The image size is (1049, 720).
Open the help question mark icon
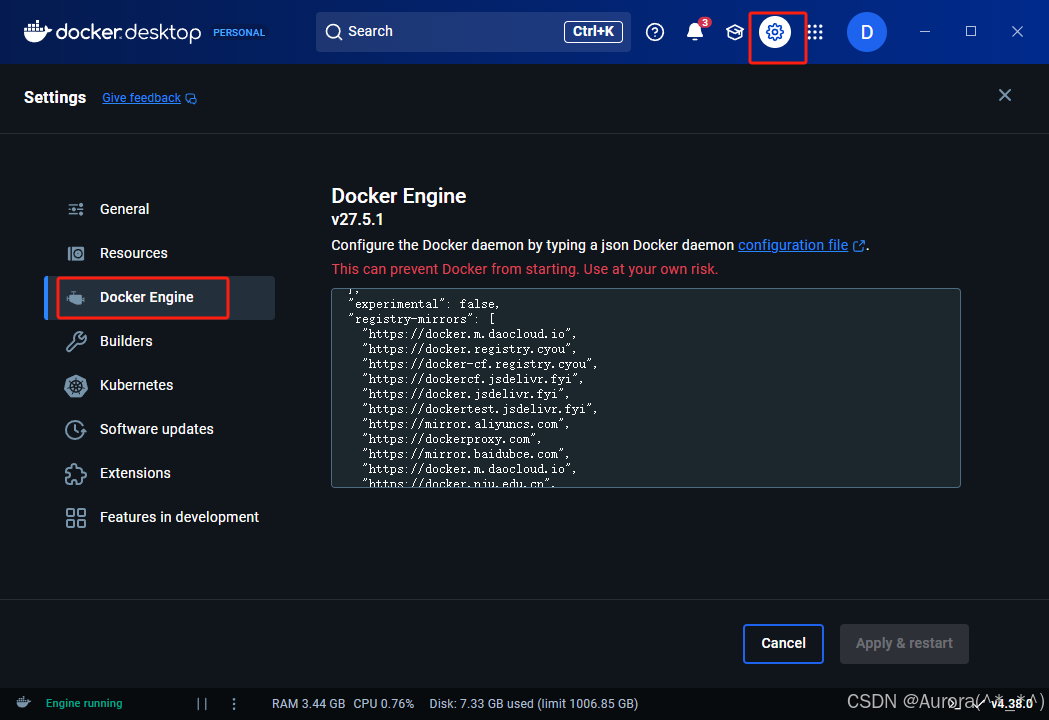pyautogui.click(x=655, y=31)
